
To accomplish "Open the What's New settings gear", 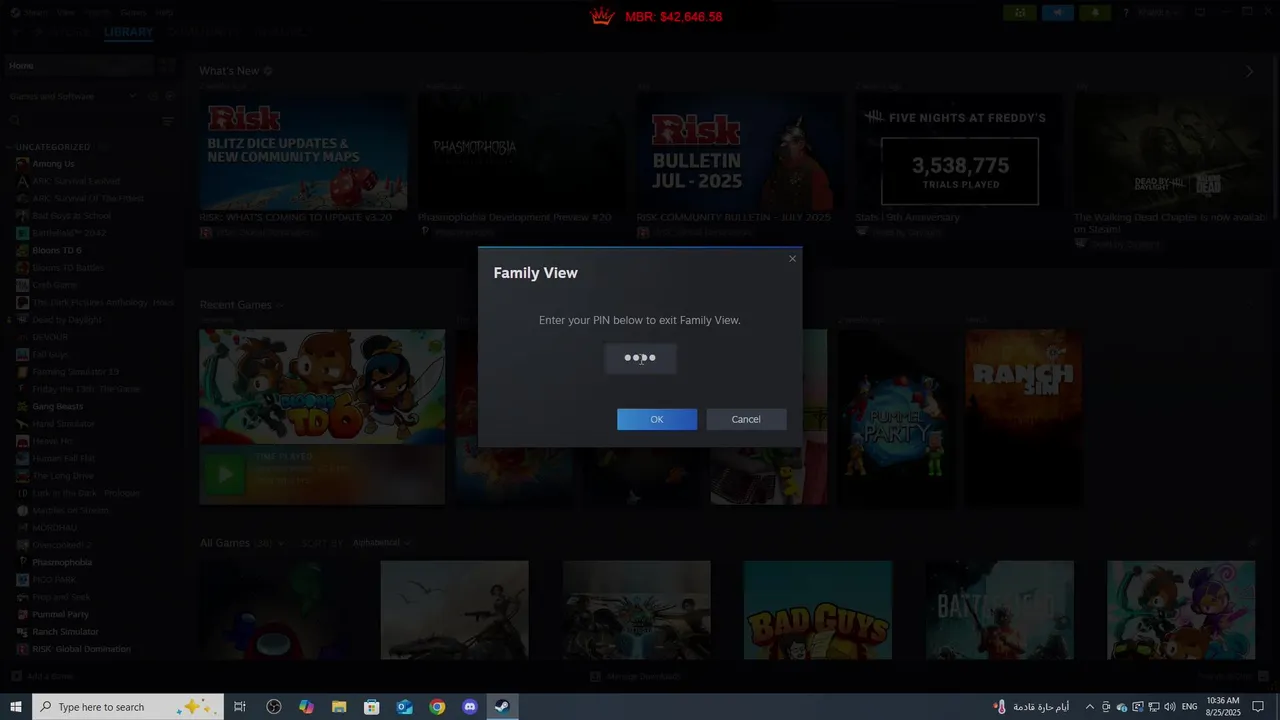I will tap(268, 72).
